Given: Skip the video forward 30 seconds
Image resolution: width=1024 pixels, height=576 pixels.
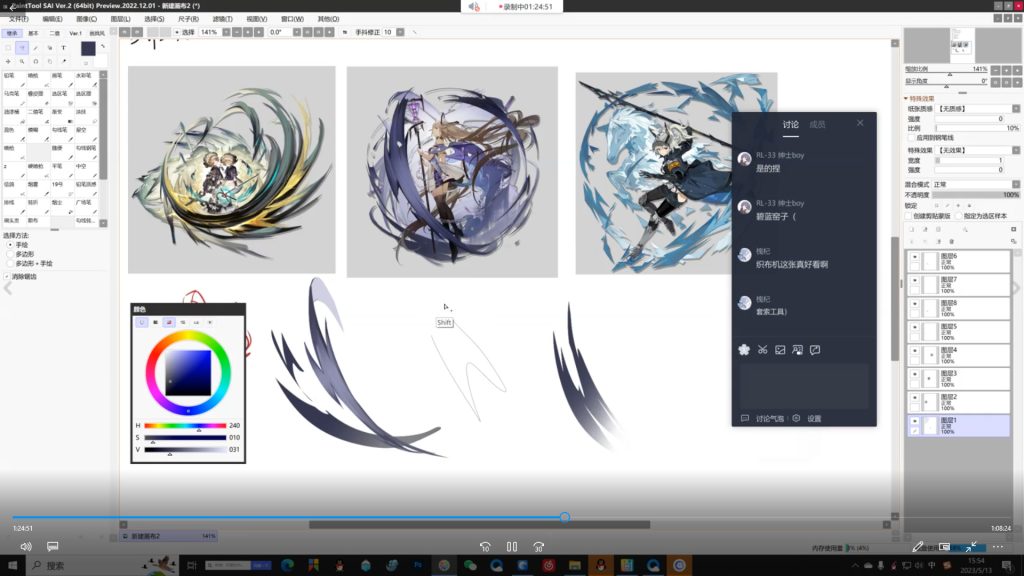Looking at the screenshot, I should click(x=538, y=547).
